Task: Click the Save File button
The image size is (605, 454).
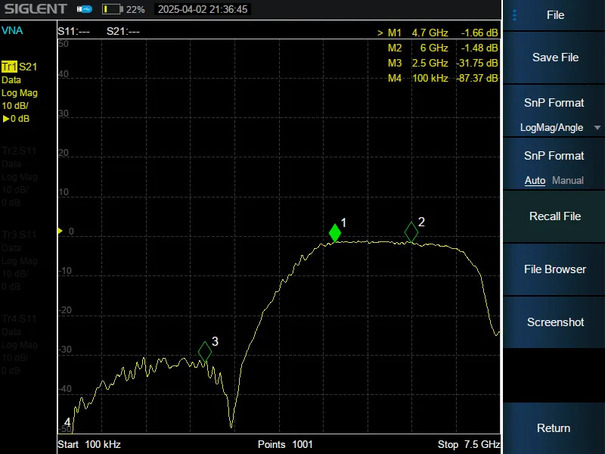Action: pyautogui.click(x=554, y=57)
